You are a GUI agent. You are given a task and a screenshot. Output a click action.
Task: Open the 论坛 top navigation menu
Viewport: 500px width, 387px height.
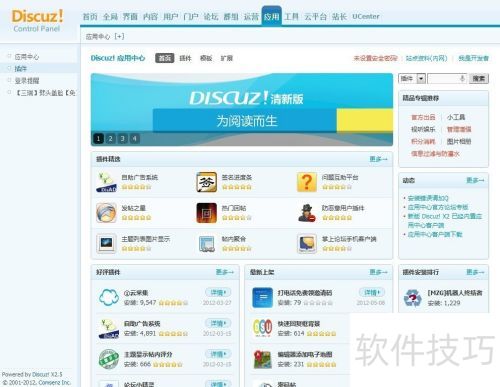tap(211, 16)
